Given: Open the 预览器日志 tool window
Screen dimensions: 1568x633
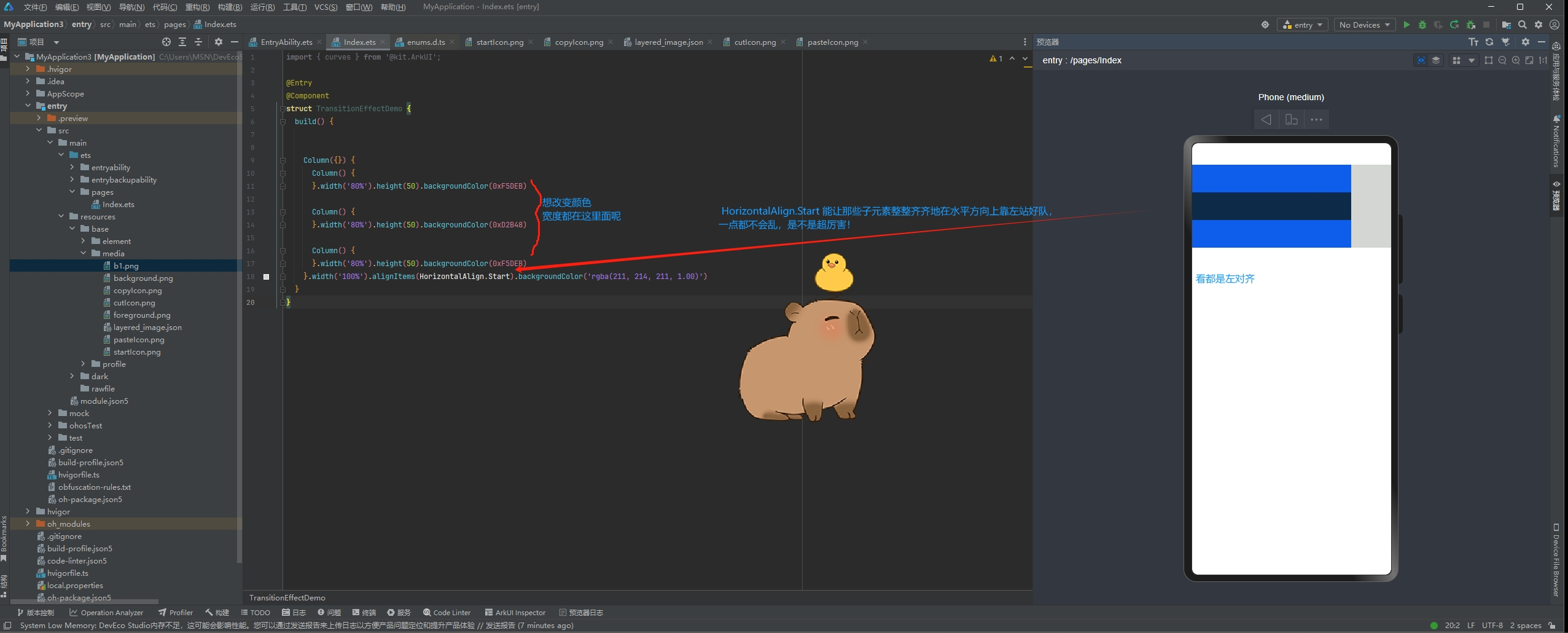Looking at the screenshot, I should coord(581,612).
